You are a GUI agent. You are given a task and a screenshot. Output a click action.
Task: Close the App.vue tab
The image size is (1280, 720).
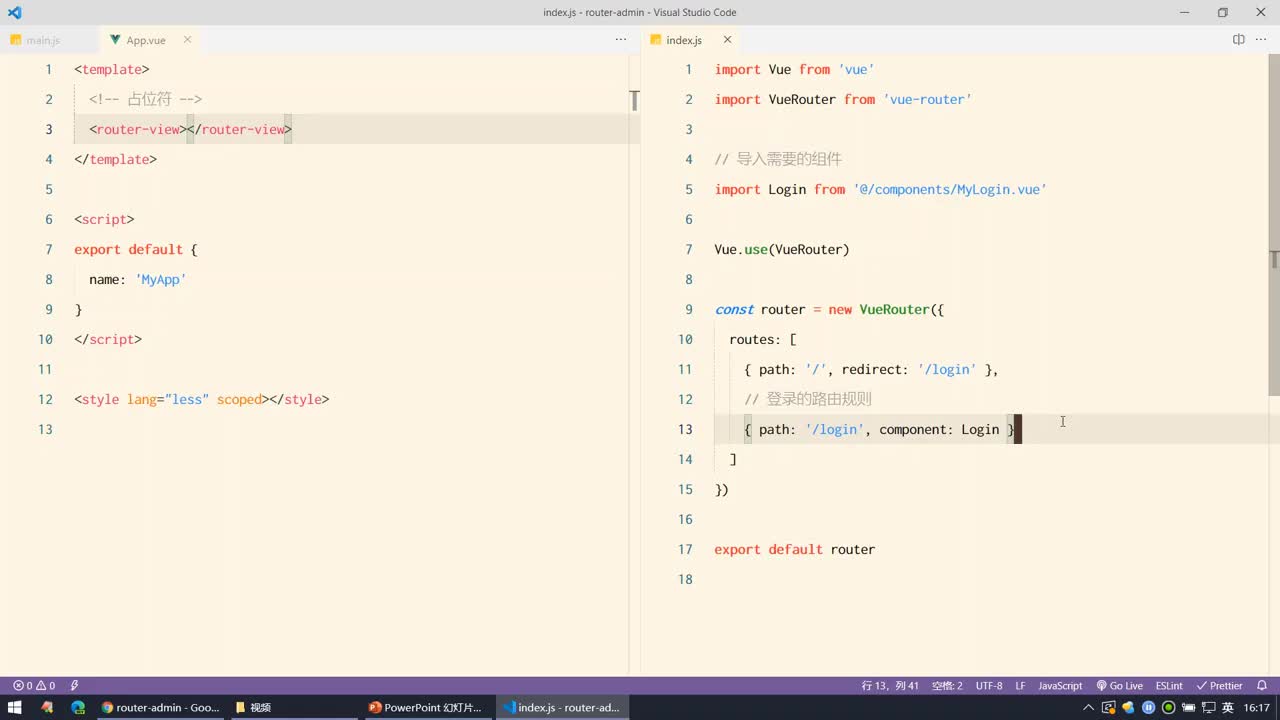(187, 40)
